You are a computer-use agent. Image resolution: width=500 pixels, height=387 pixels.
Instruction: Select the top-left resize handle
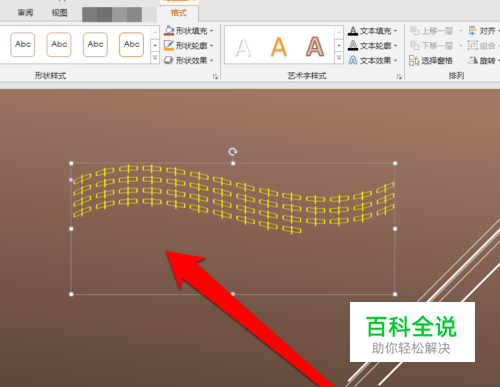coord(71,163)
